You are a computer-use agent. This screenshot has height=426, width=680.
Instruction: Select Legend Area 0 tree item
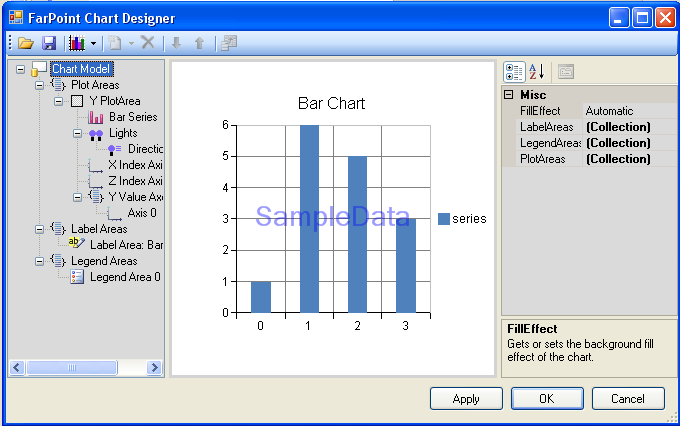[125, 277]
